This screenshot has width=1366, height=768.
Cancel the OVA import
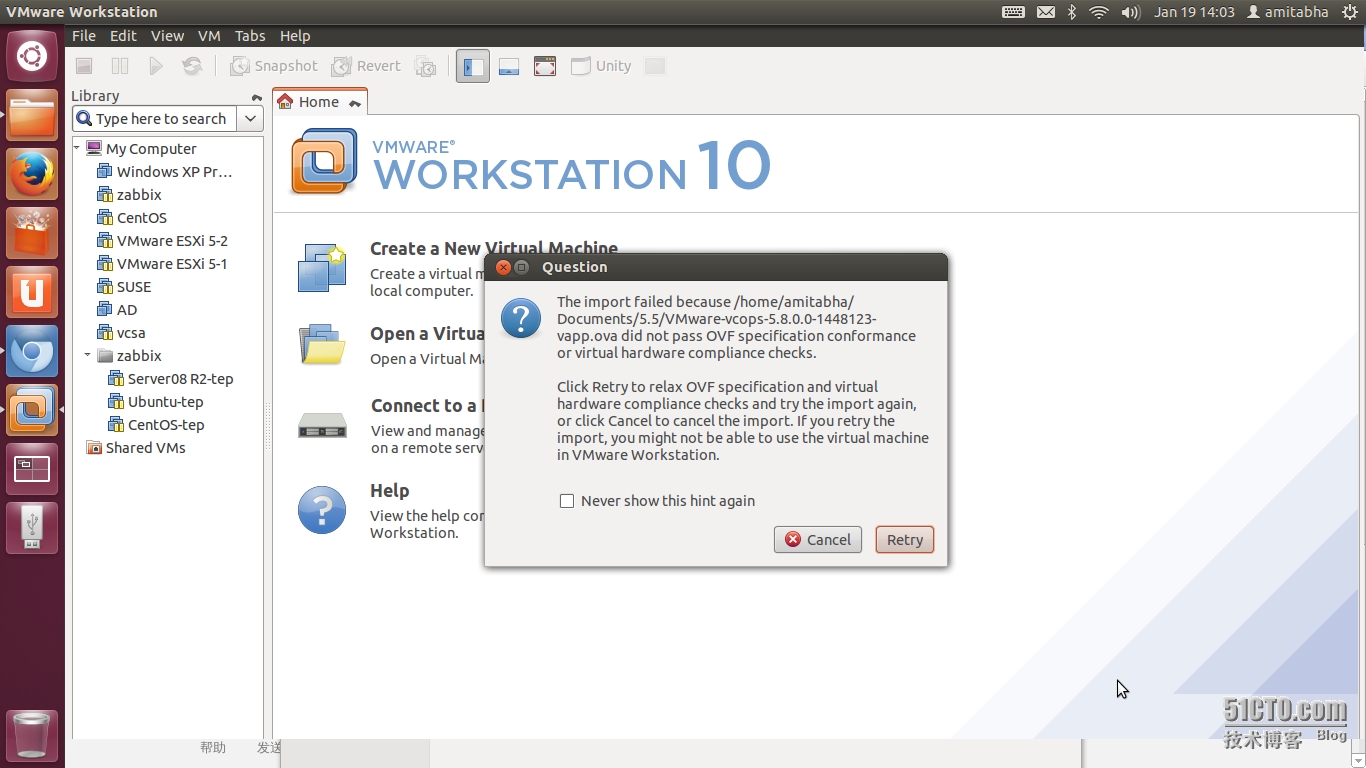(x=818, y=540)
